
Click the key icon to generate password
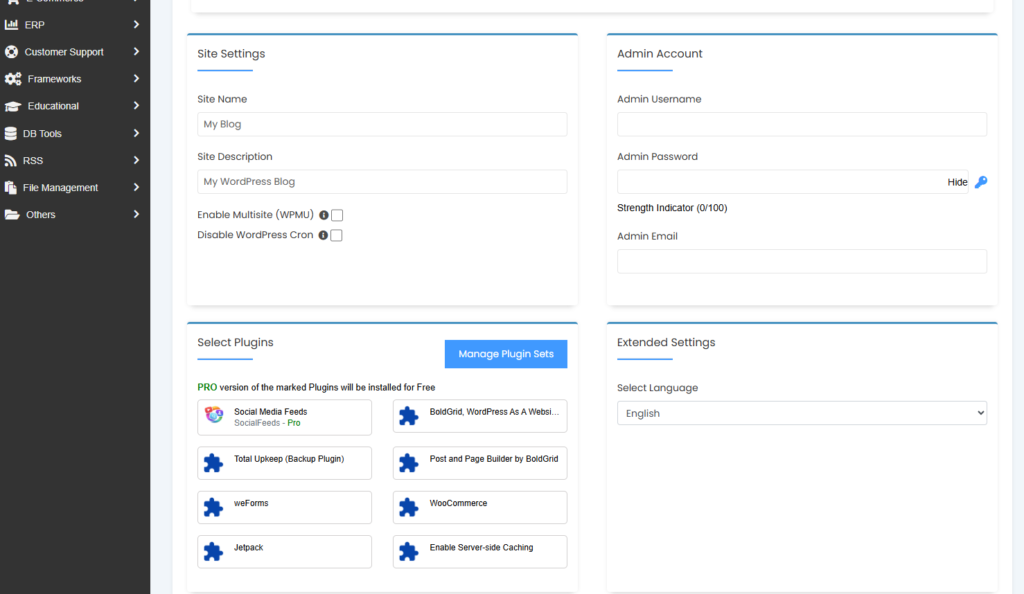980,182
